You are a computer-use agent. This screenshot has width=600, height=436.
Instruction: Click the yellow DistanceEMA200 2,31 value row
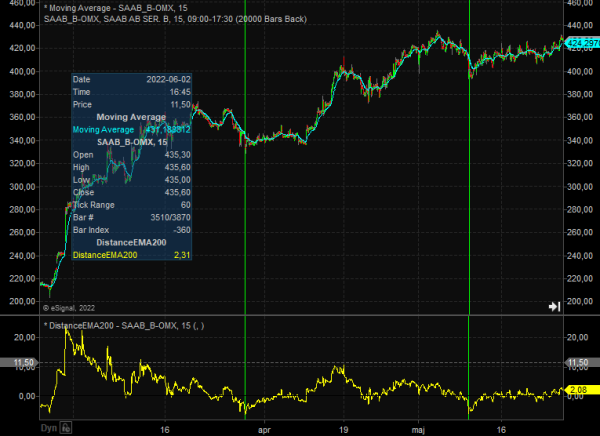point(132,255)
